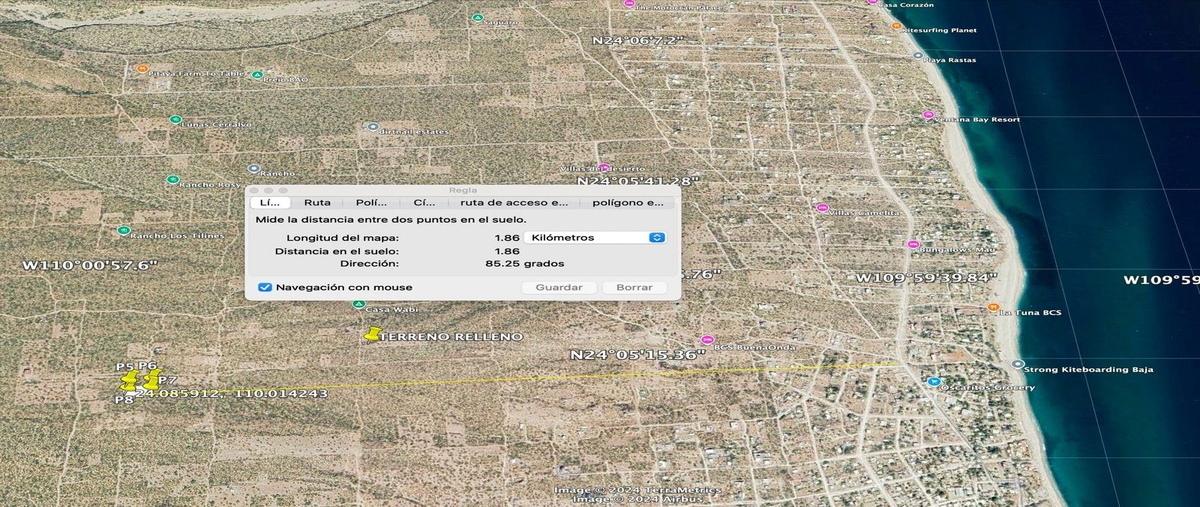Screen dimensions: 1200x507
Task: Open the La Tuna BCS restaurant marker
Action: [x=993, y=308]
